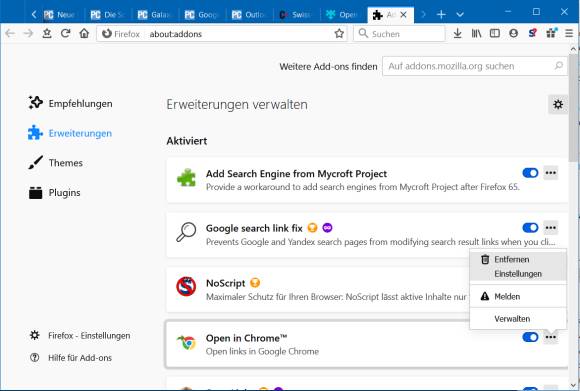580x391 pixels.
Task: Open more options for Google search link fix
Action: pos(550,227)
